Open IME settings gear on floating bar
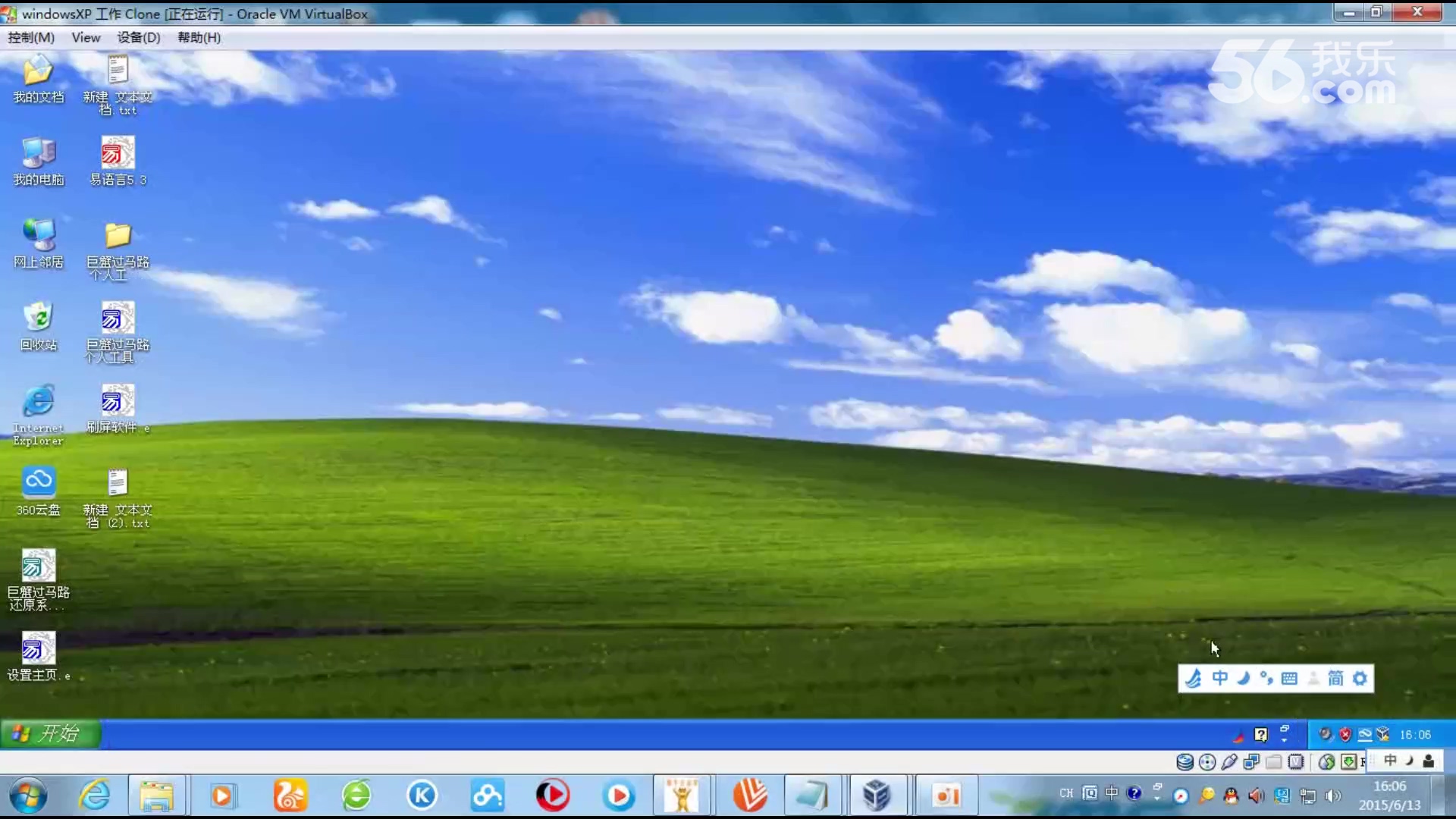The width and height of the screenshot is (1456, 819). [1360, 678]
